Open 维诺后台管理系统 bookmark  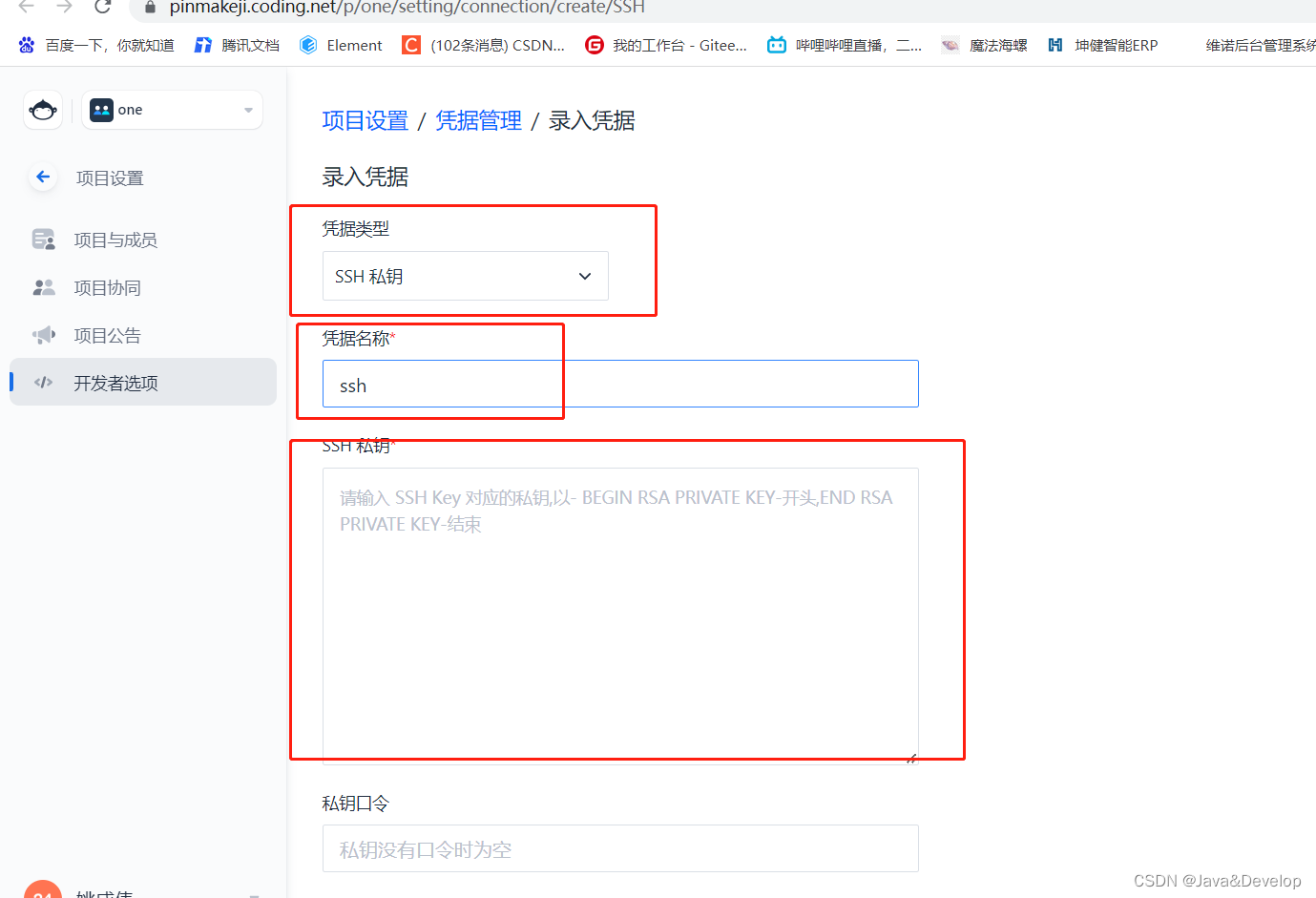tap(1260, 45)
